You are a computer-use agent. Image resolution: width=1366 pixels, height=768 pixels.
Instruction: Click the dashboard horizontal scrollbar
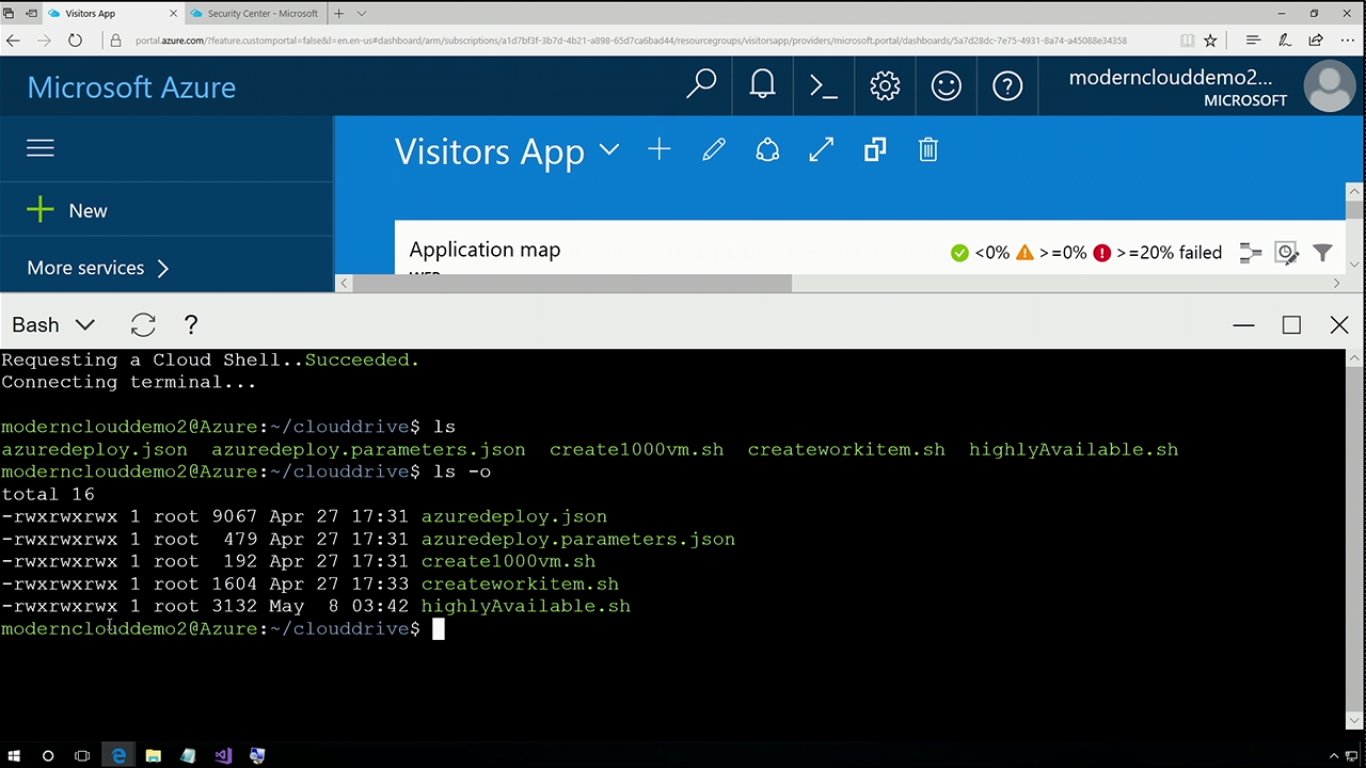[573, 283]
